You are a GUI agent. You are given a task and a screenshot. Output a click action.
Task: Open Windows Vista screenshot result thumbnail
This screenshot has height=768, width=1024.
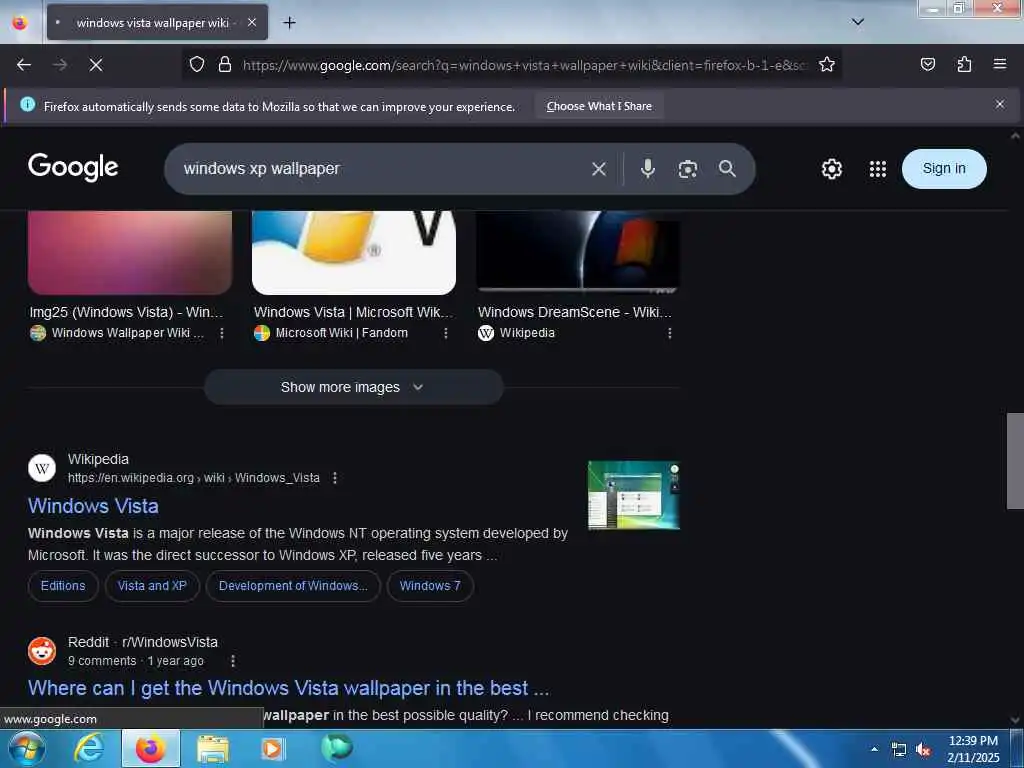point(633,495)
